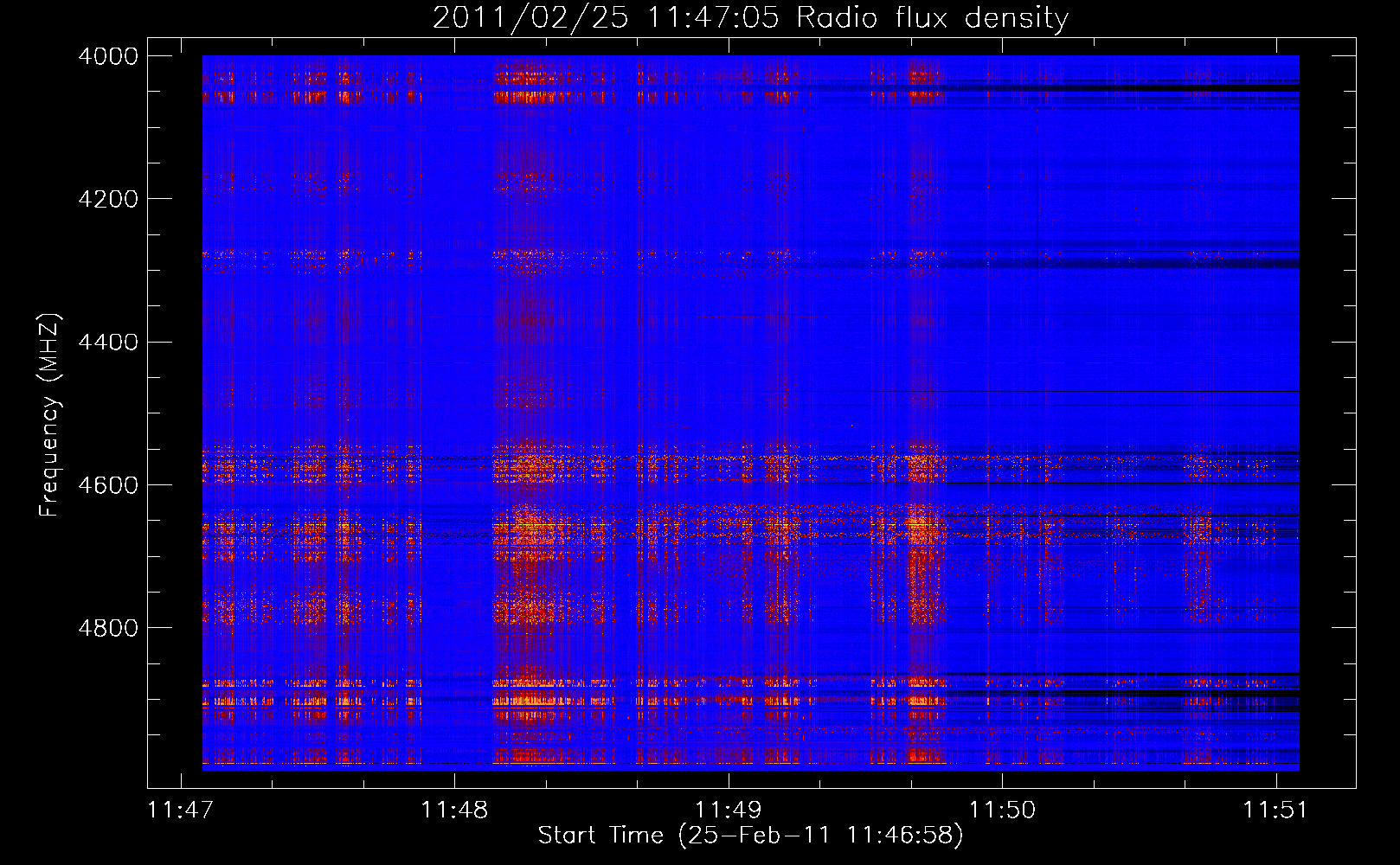Select the 4800 frequency axis label

[x=108, y=627]
